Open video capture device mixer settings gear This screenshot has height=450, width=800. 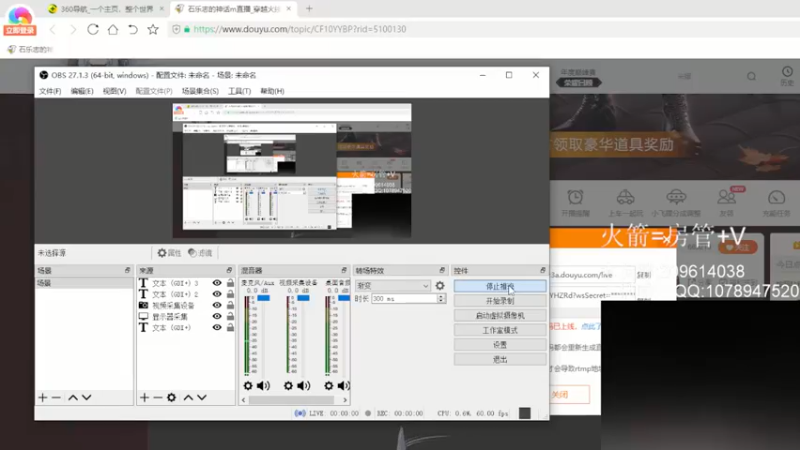click(x=288, y=386)
